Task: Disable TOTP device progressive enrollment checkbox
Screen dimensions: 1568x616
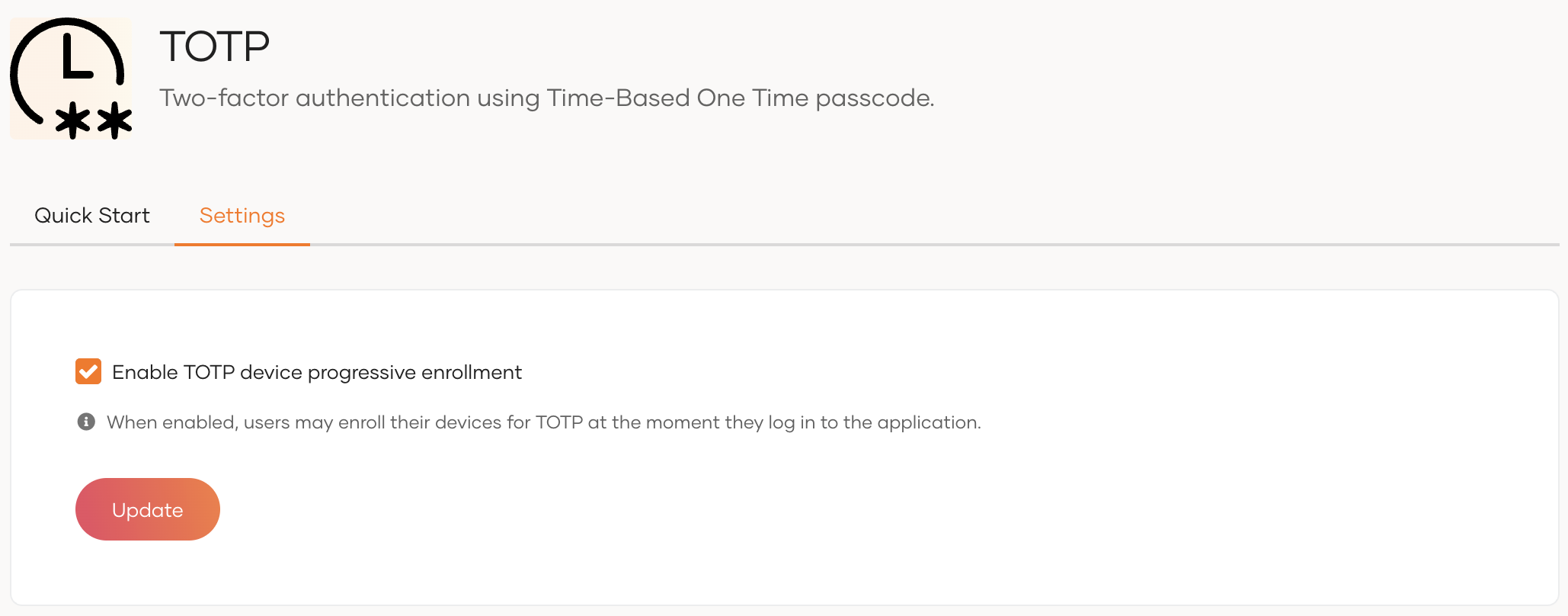Action: click(88, 372)
